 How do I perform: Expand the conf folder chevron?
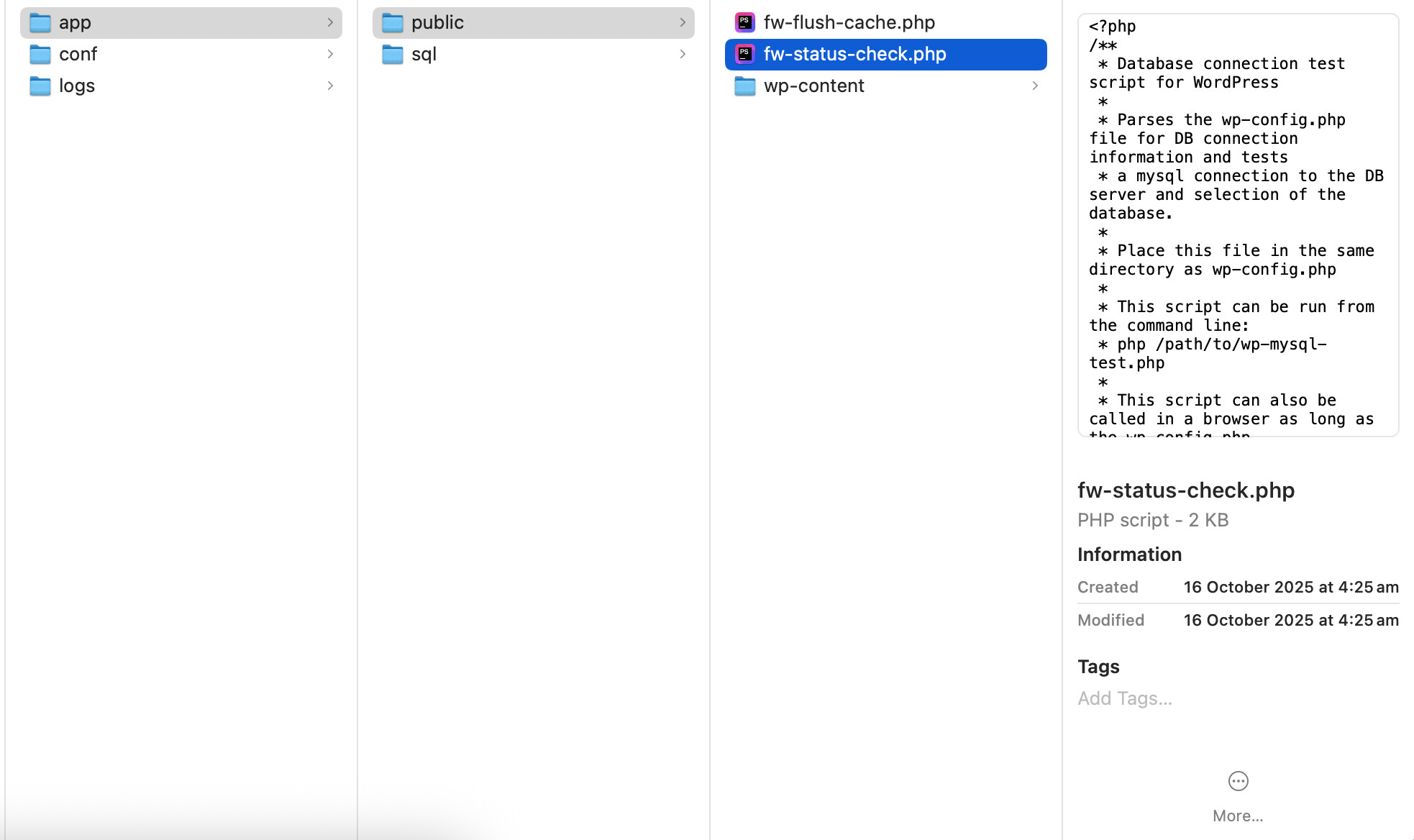[330, 55]
